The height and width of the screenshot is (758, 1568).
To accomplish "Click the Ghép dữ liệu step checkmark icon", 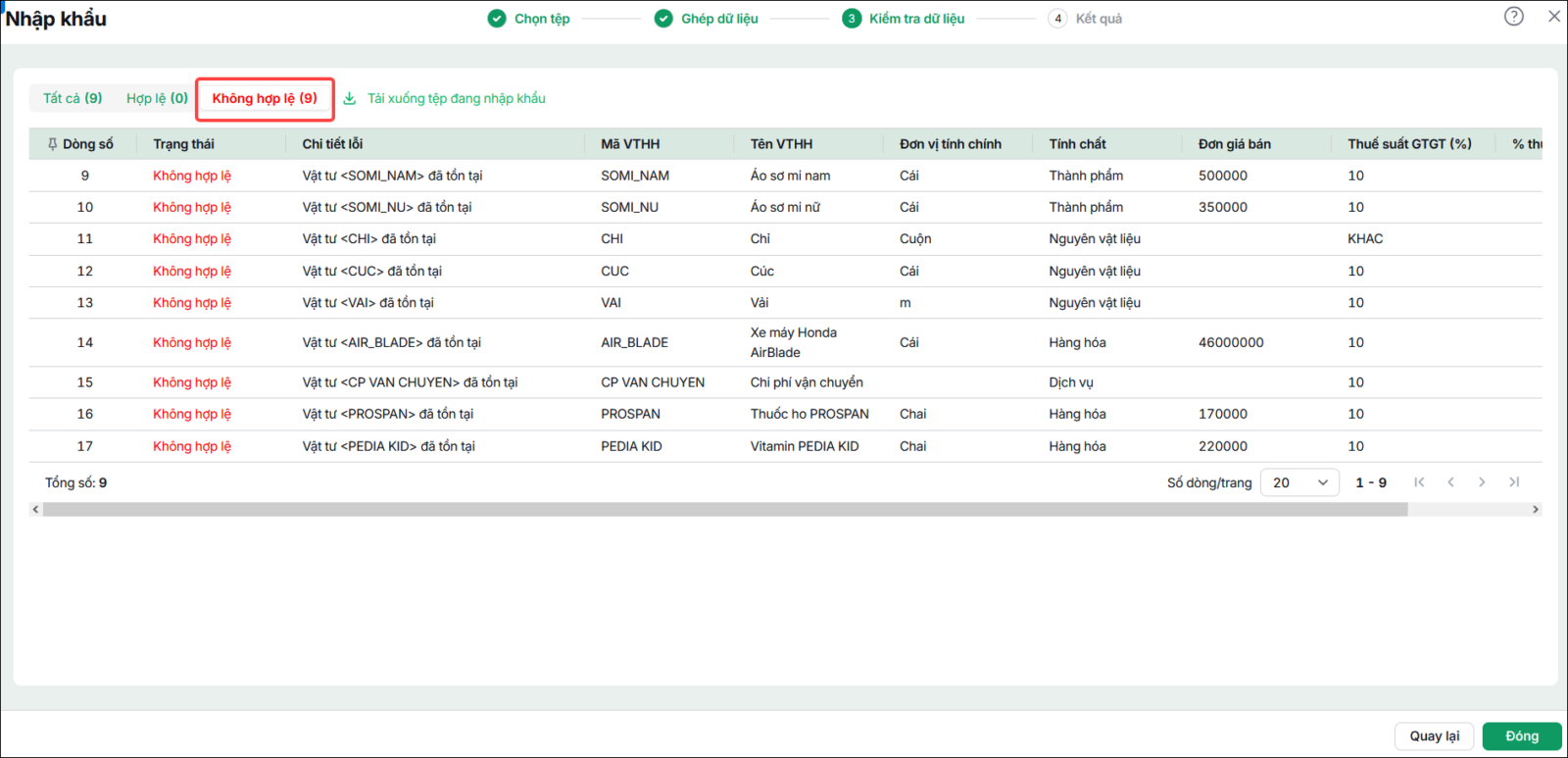I will tap(663, 19).
